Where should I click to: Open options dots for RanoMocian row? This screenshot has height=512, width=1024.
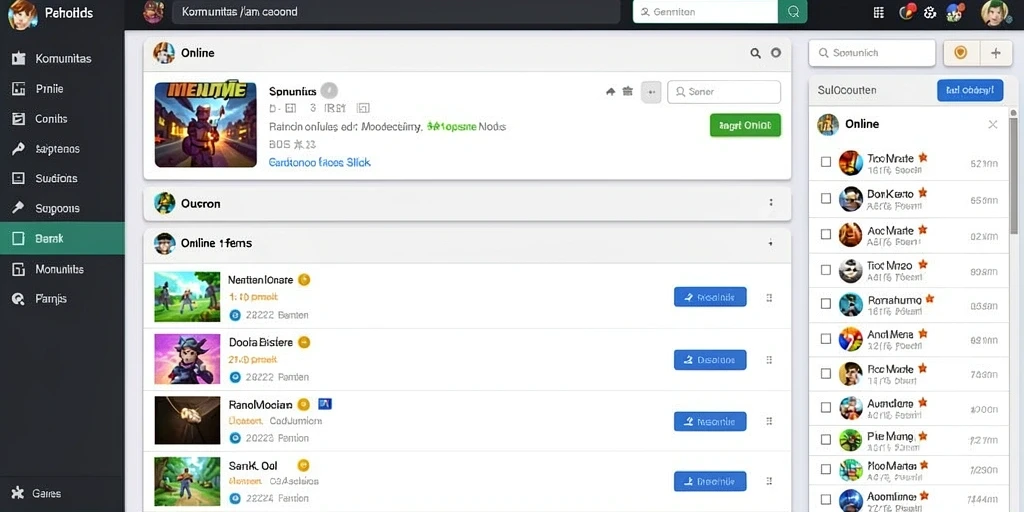coord(769,421)
